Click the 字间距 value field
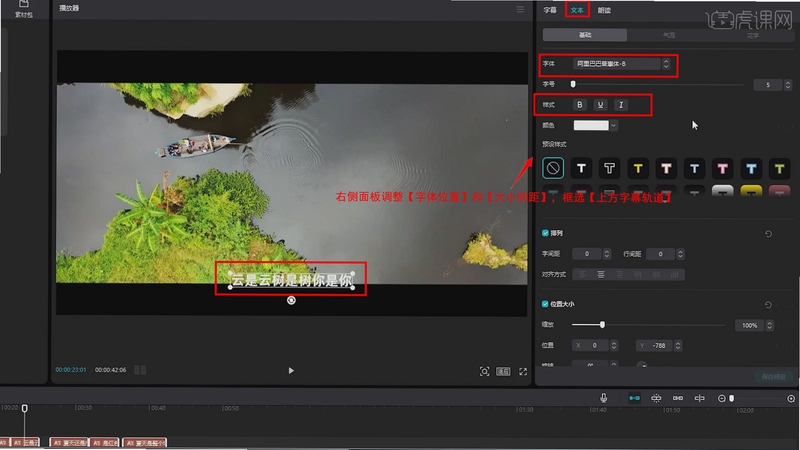 click(587, 254)
